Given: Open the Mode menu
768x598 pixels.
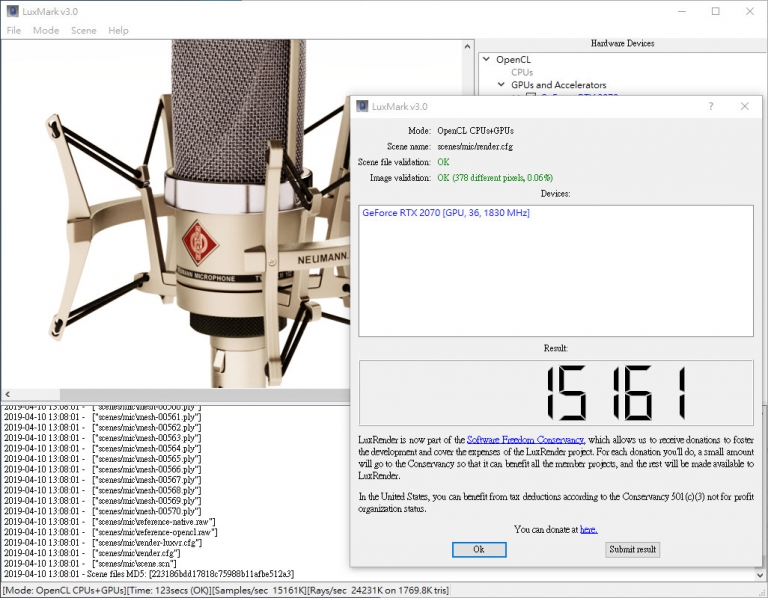Looking at the screenshot, I should pyautogui.click(x=46, y=30).
